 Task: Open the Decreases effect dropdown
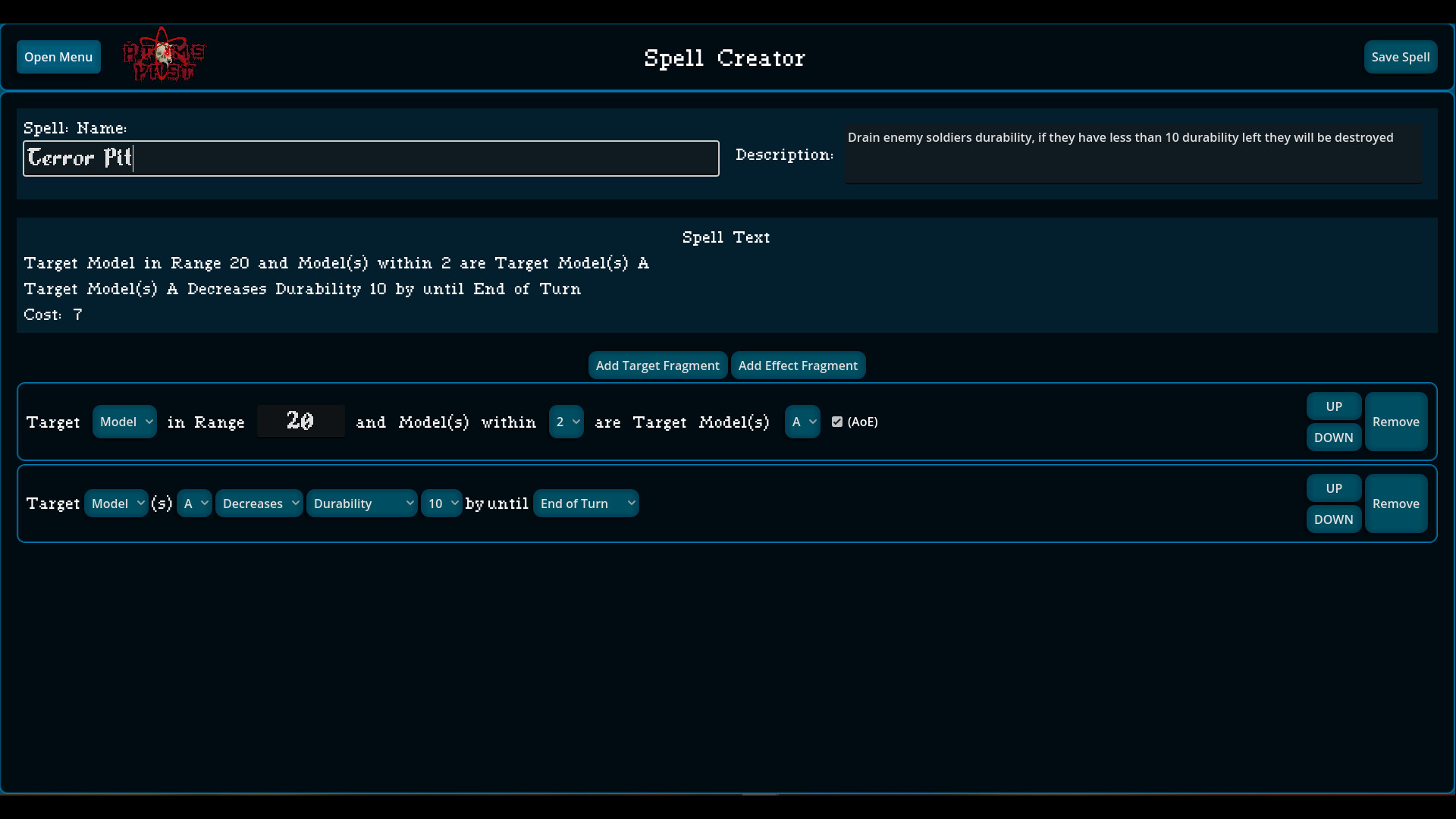[x=258, y=503]
